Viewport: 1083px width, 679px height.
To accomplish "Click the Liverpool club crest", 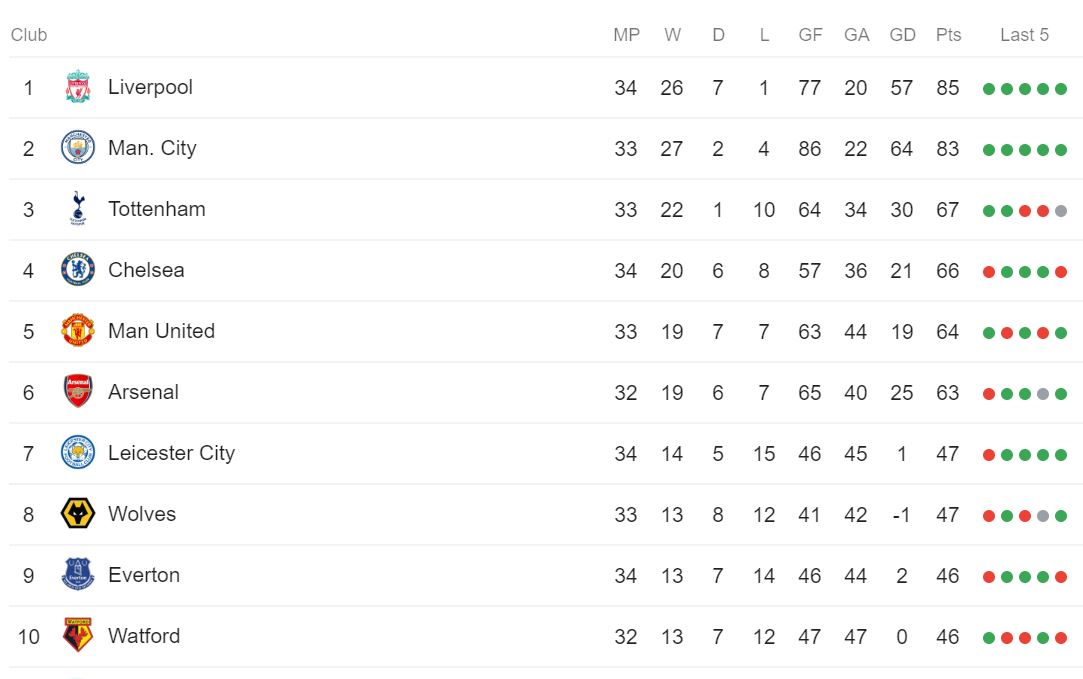I will [78, 87].
